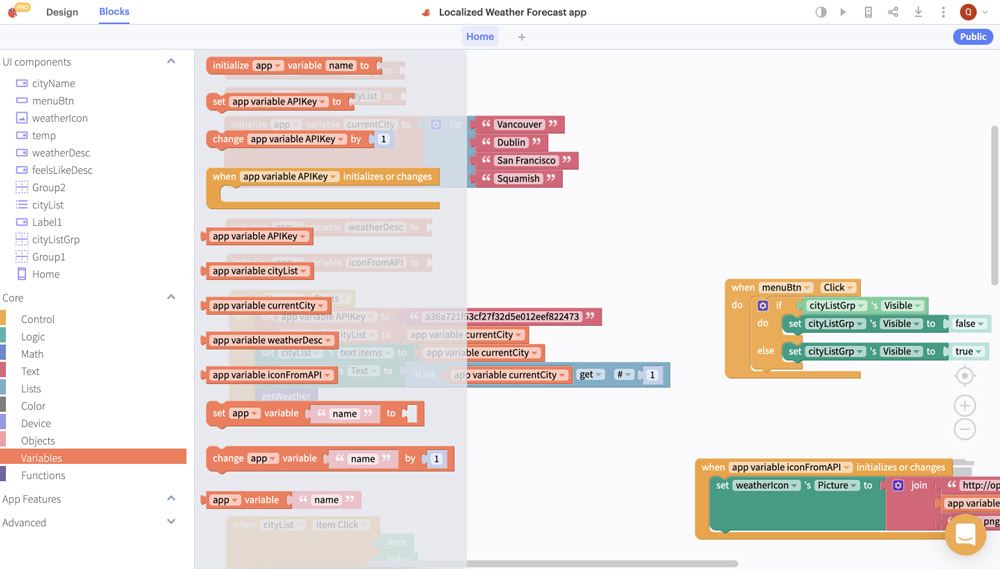Click the if block gear mutator icon
This screenshot has width=1000, height=569.
pyautogui.click(x=763, y=306)
